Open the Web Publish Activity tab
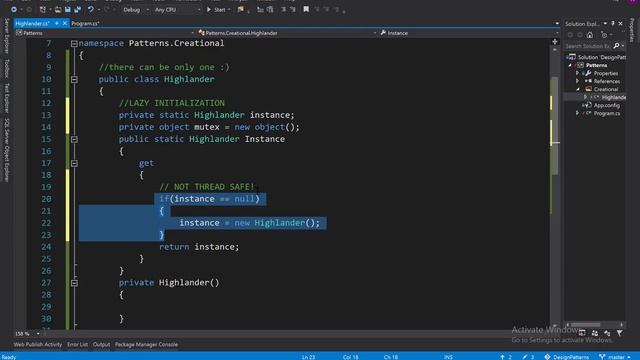 [38, 344]
